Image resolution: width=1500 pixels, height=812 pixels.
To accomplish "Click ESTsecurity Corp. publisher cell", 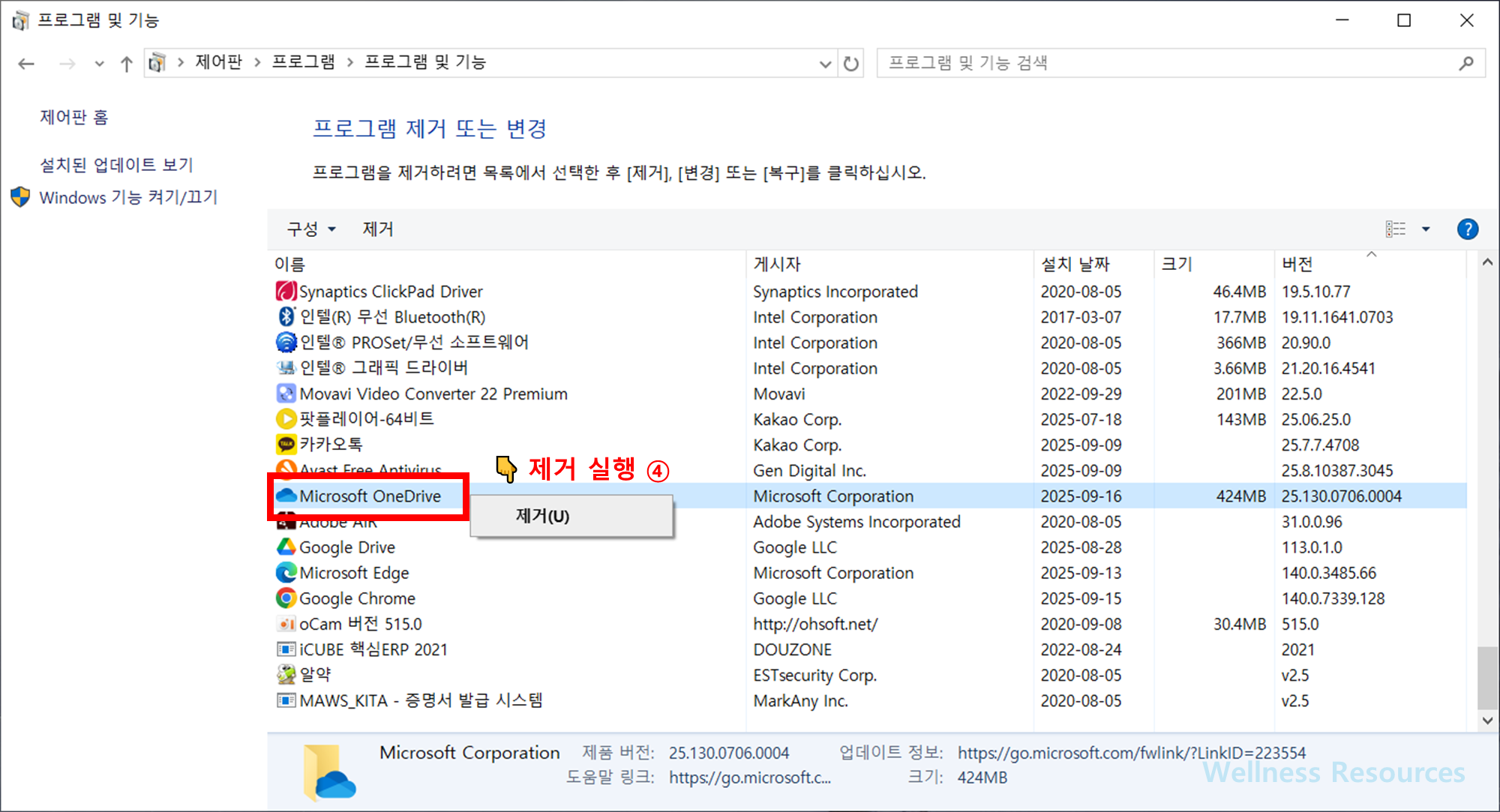I will click(x=814, y=676).
